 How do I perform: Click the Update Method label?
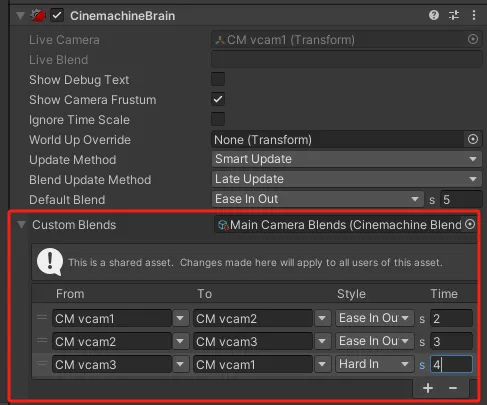click(x=72, y=160)
